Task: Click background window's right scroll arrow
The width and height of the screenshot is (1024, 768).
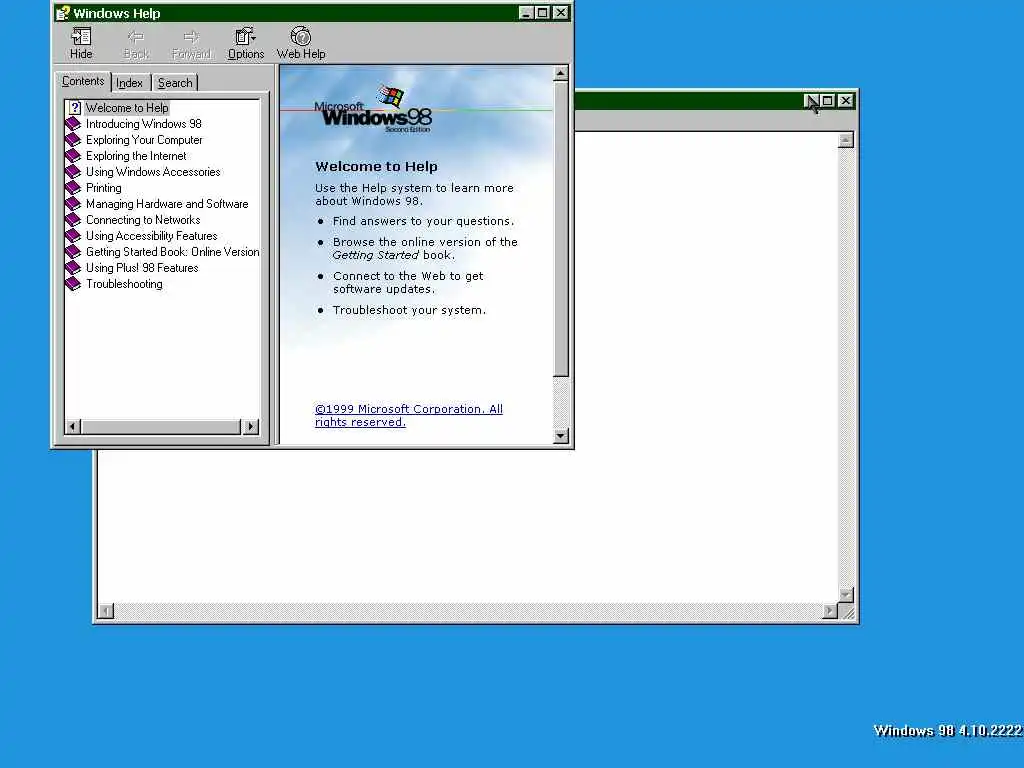Action: [x=830, y=611]
